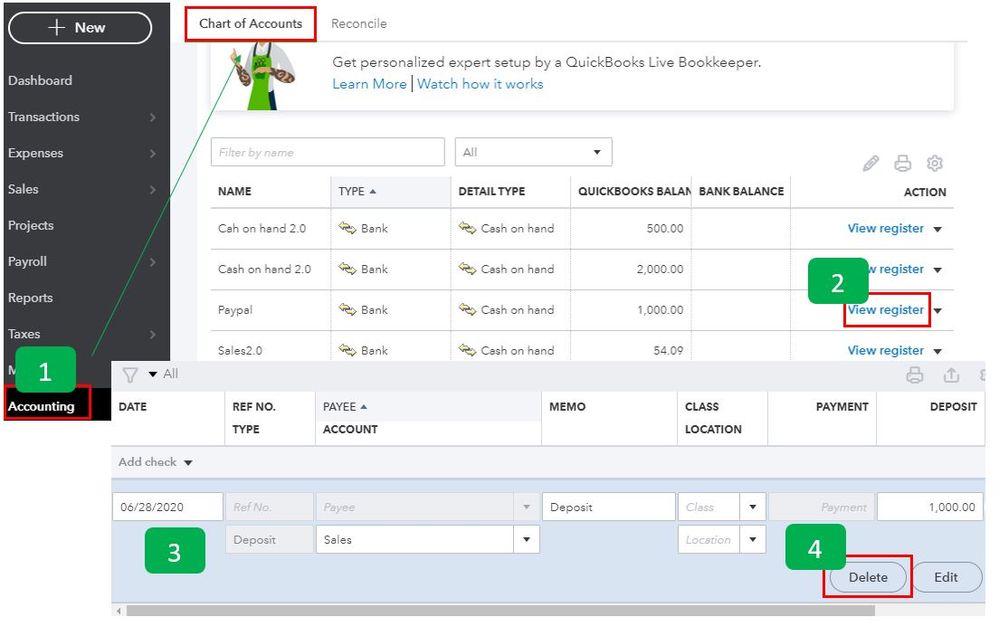Open Reports in the sidebar
This screenshot has width=999, height=625.
[30, 298]
